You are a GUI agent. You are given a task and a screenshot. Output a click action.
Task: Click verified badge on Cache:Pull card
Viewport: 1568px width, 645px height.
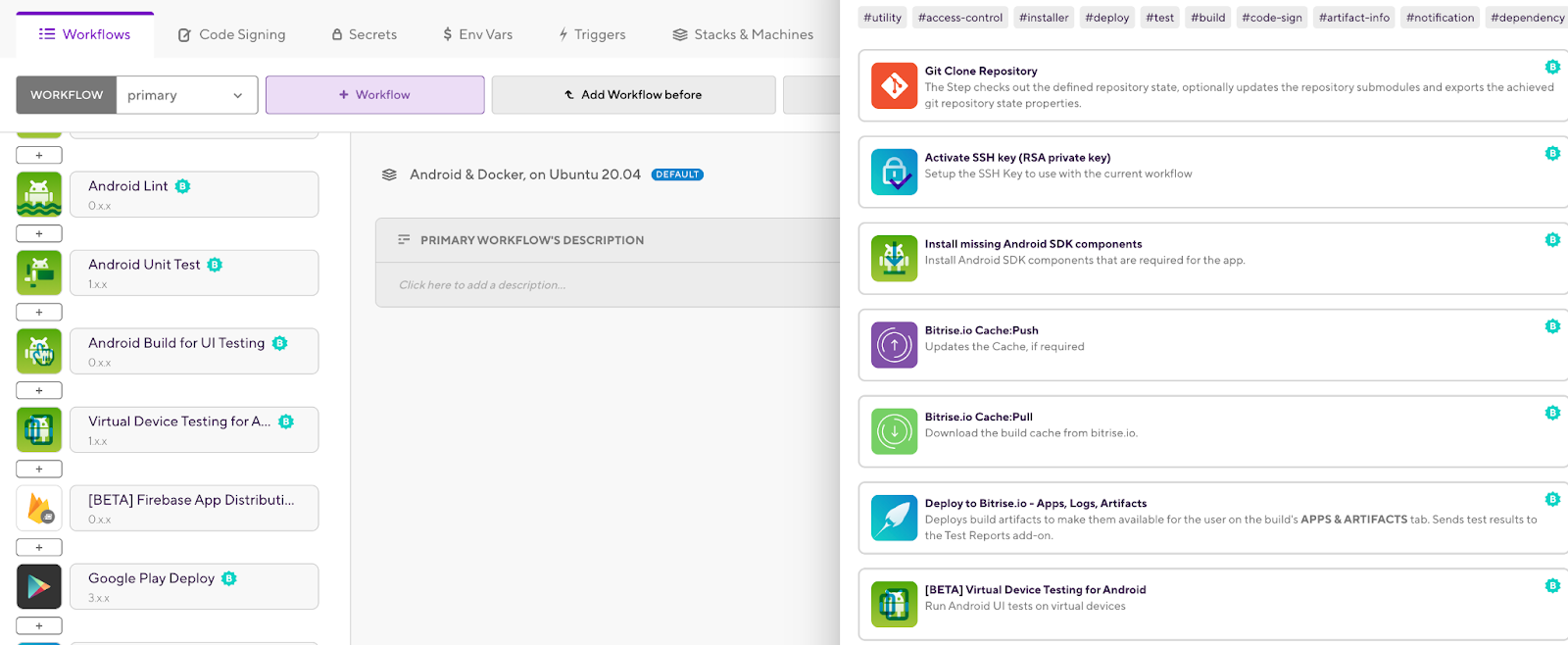(x=1552, y=413)
